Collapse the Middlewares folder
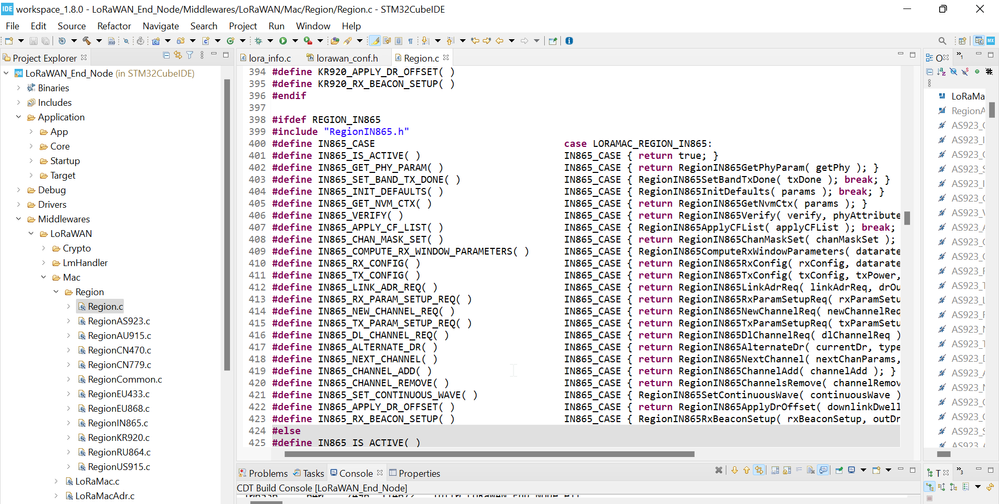The height and width of the screenshot is (504, 999). coord(18,219)
